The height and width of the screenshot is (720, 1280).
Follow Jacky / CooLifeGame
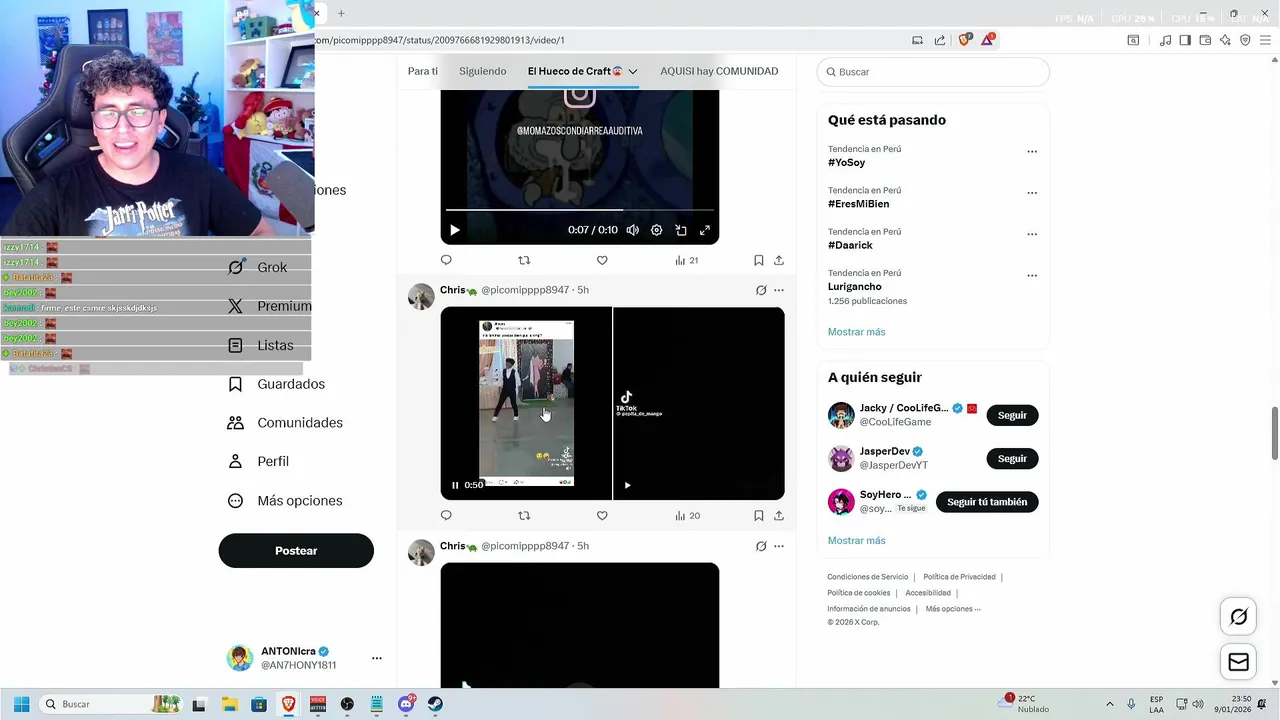pyautogui.click(x=1012, y=415)
